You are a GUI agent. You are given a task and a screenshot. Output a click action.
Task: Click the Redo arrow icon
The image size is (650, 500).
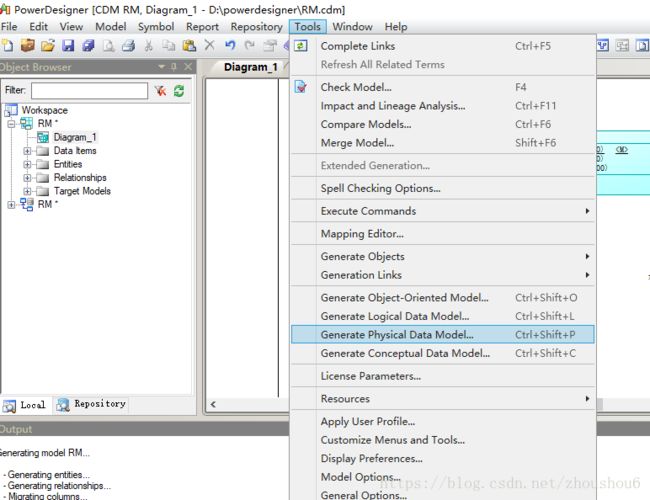click(250, 45)
